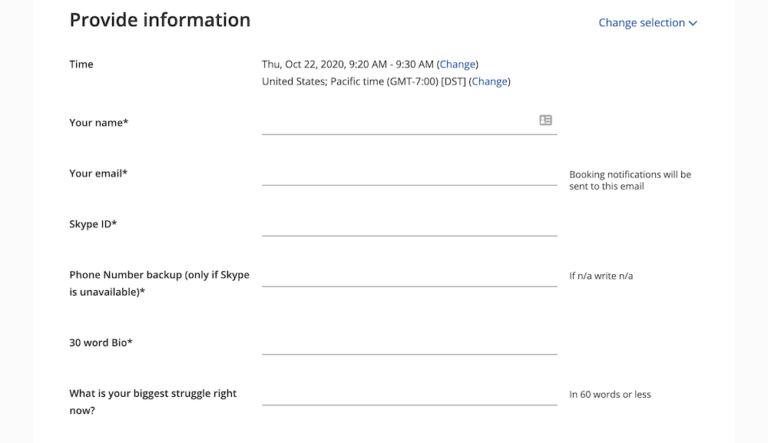Expand the Change selection dropdown
This screenshot has height=443, width=768.
(x=647, y=23)
